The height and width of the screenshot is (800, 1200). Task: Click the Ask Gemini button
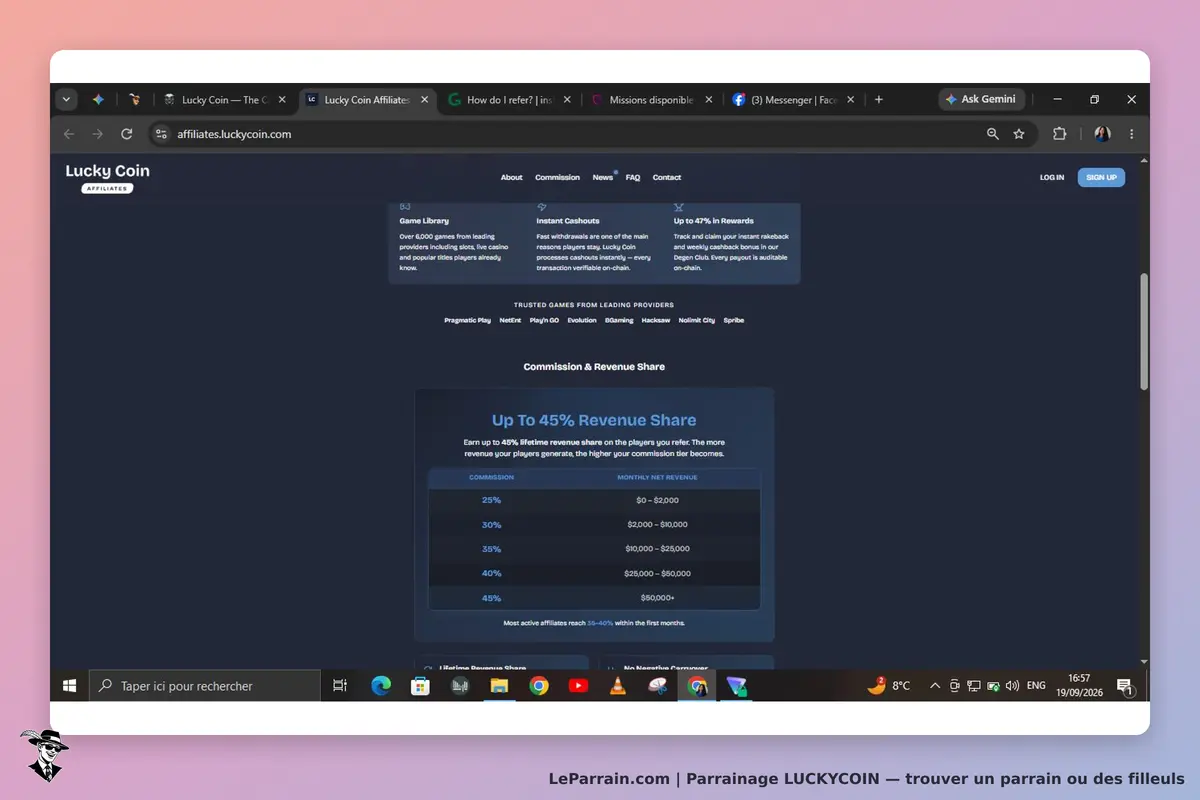pyautogui.click(x=981, y=100)
